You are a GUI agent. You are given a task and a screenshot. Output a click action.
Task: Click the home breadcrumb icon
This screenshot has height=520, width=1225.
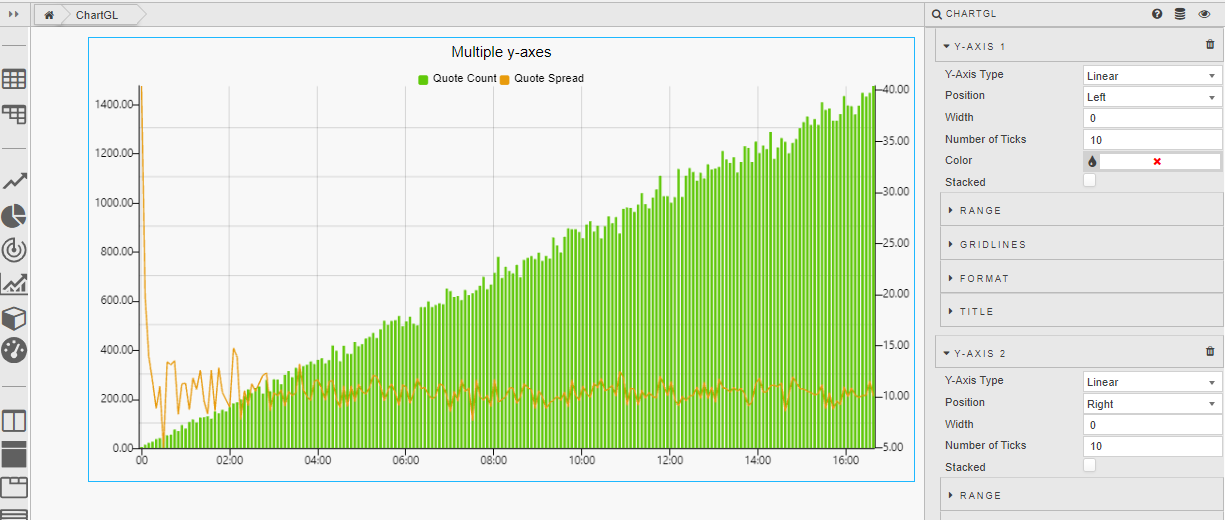click(48, 15)
